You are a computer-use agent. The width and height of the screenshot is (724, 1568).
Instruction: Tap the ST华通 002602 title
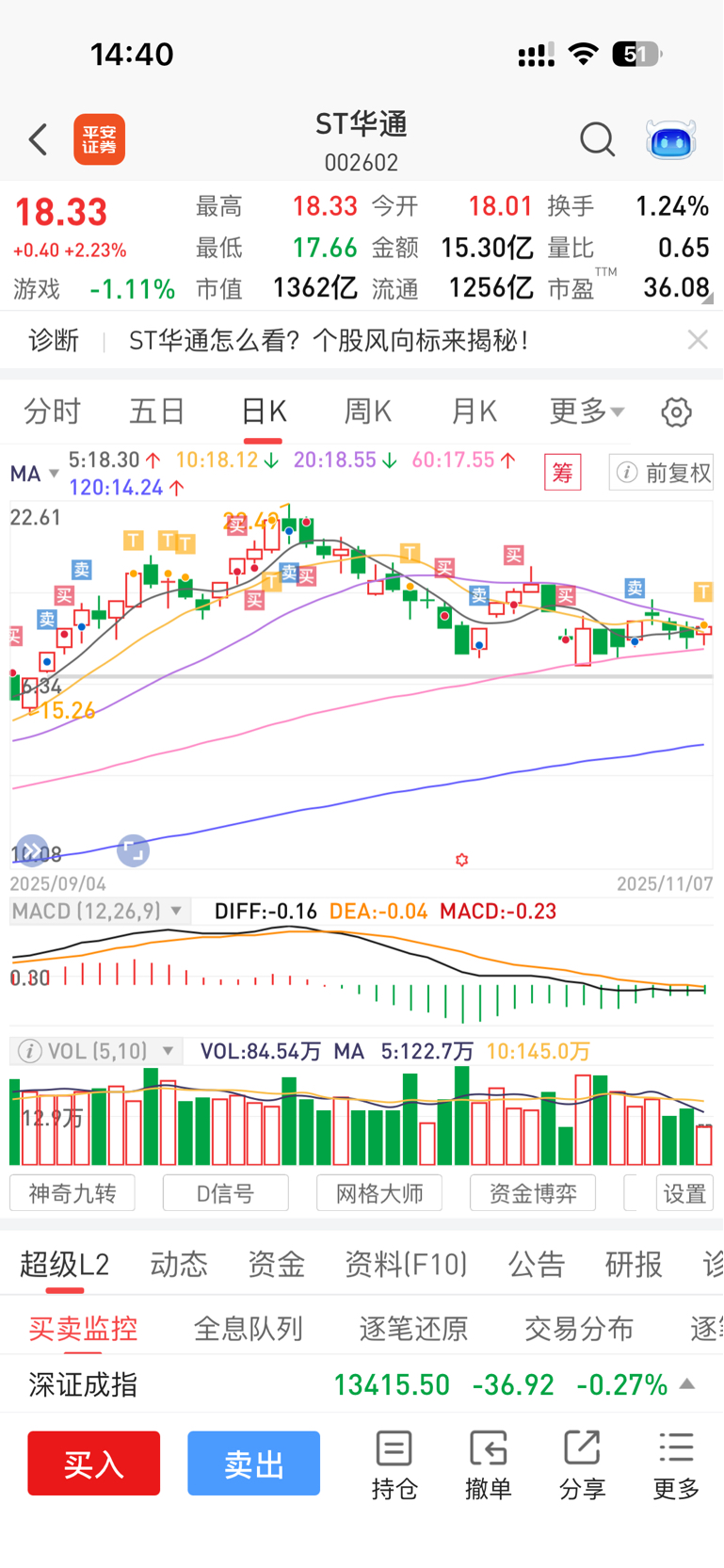point(362,140)
